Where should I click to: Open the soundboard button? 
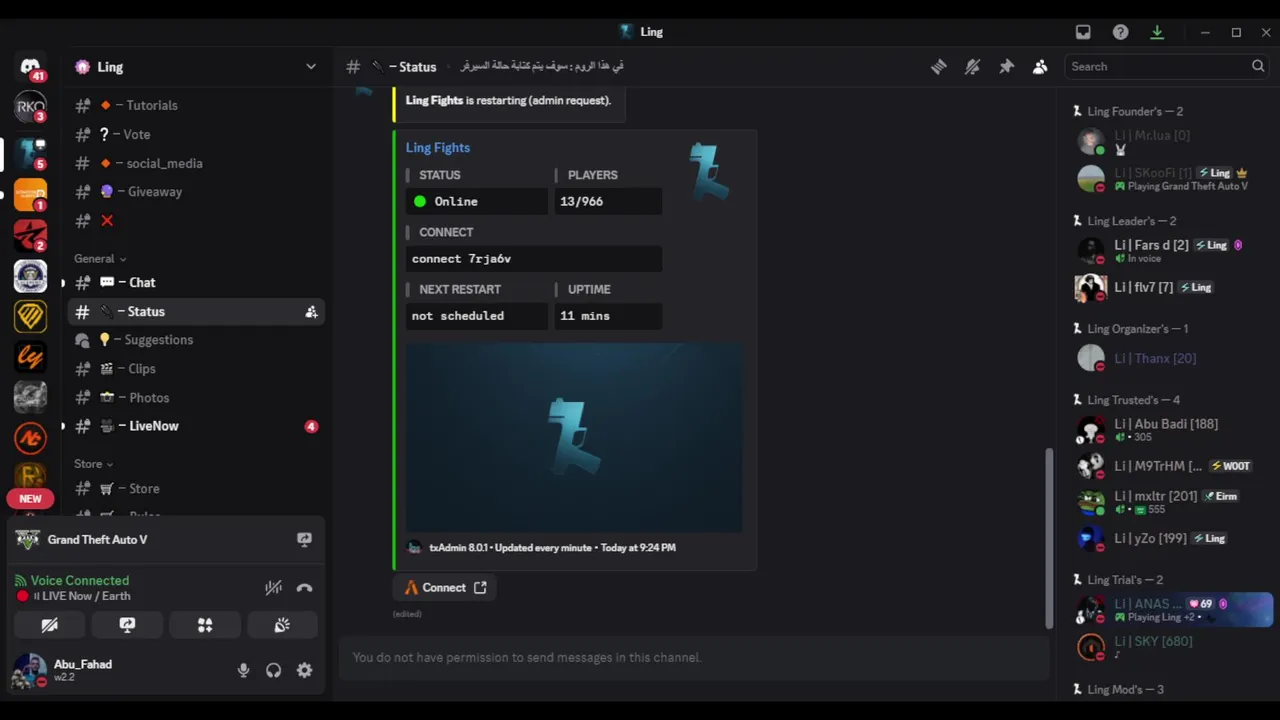(282, 625)
